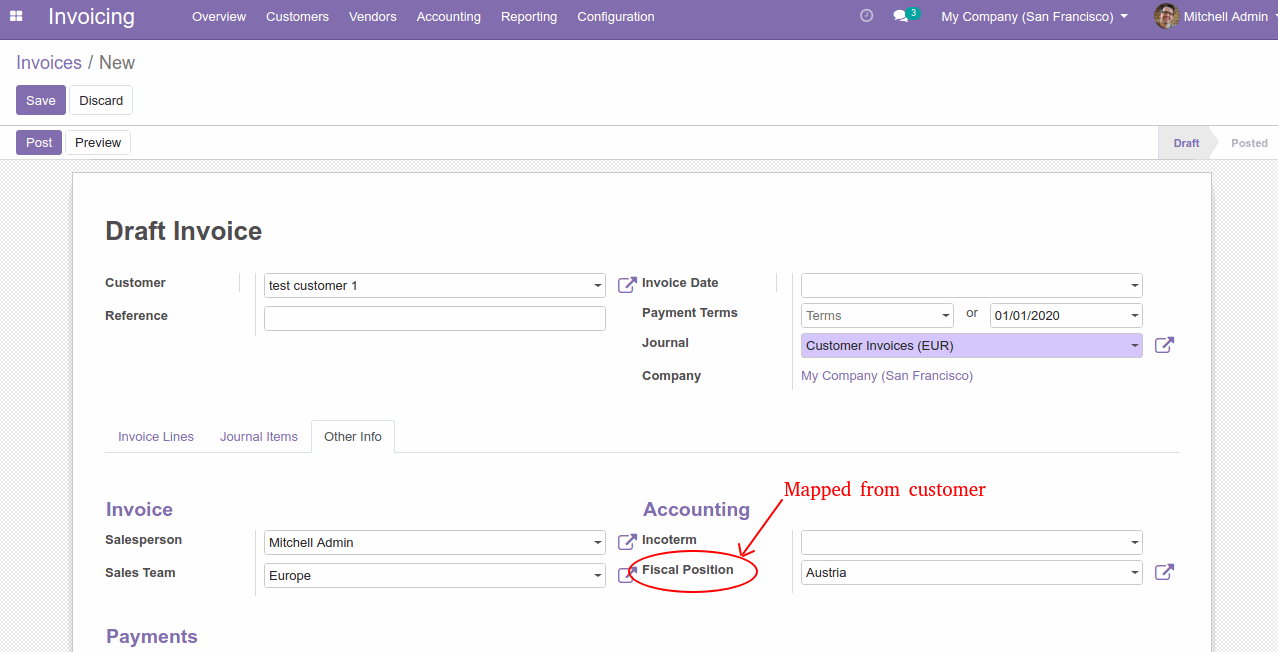This screenshot has width=1278, height=652.
Task: Open the Accounting menu
Action: 449,17
